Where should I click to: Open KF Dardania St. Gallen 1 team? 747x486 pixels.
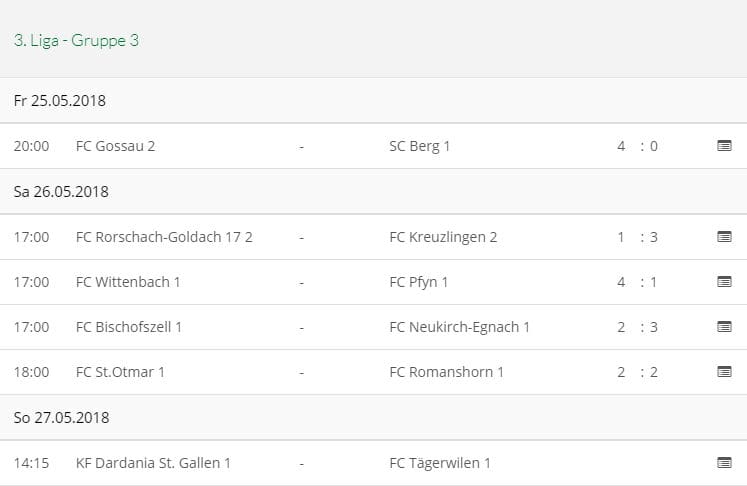pyautogui.click(x=153, y=463)
